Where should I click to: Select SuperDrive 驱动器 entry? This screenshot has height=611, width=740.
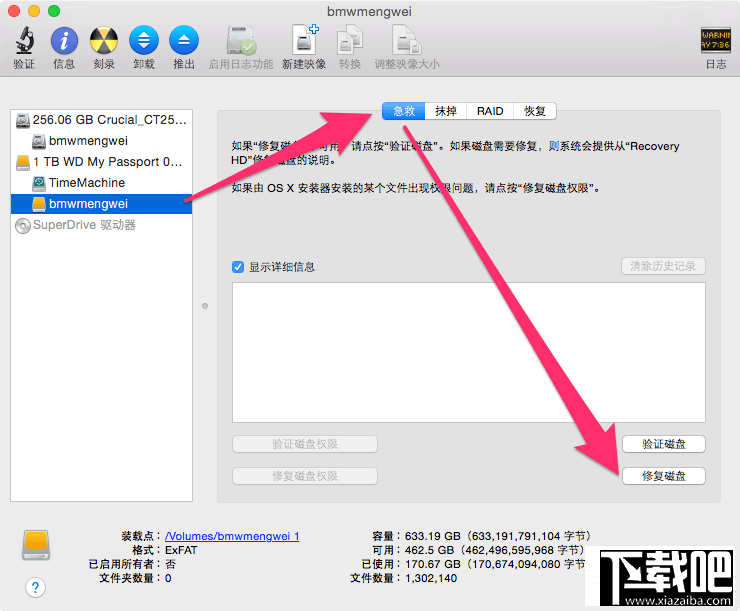(101, 225)
